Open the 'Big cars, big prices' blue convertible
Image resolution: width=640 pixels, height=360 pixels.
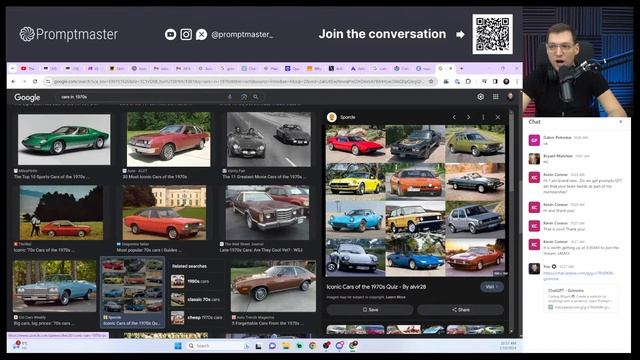pyautogui.click(x=55, y=286)
